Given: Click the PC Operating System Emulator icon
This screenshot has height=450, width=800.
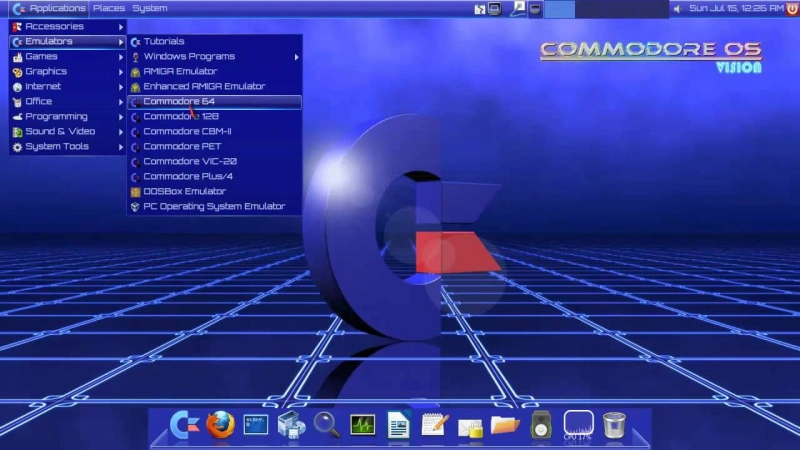Looking at the screenshot, I should coord(135,207).
